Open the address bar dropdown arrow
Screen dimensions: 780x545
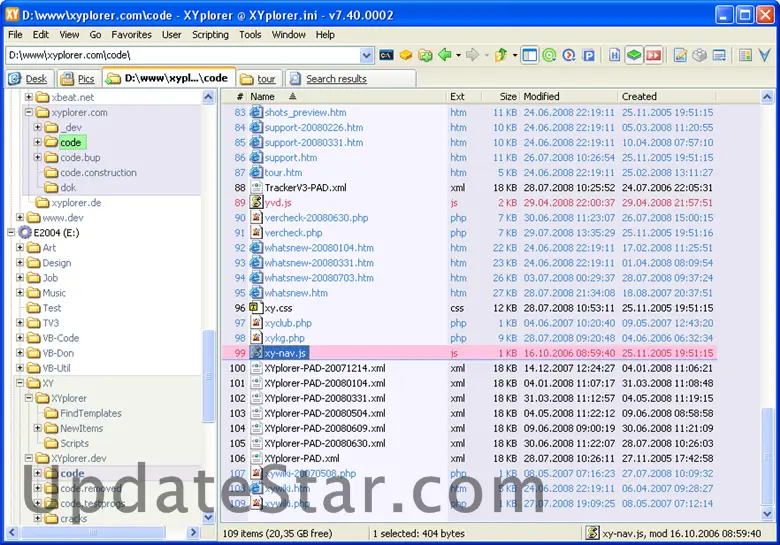tap(367, 56)
